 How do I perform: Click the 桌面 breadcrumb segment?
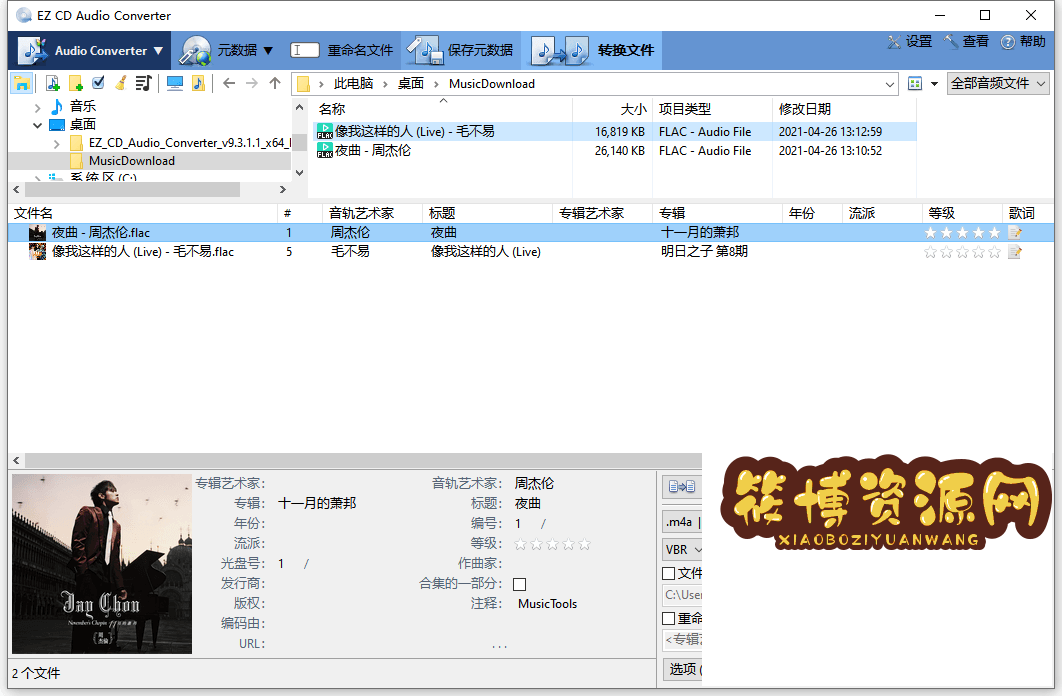(410, 83)
